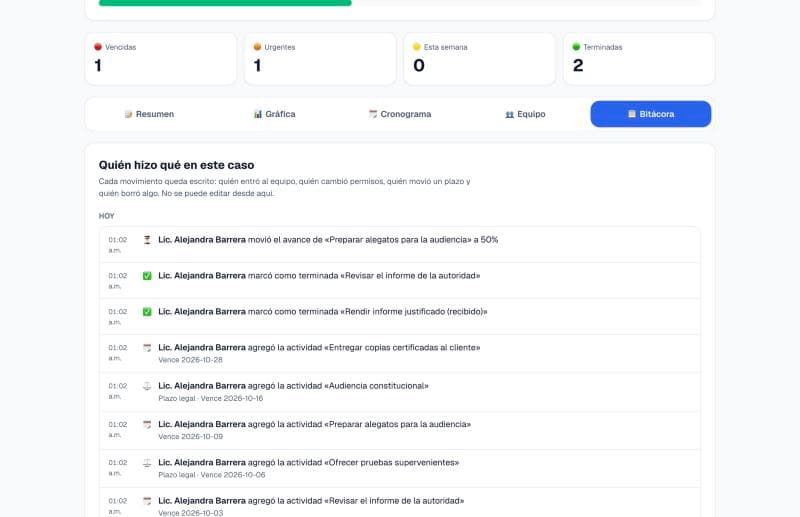Click 'Plazo legal · Vence 2026-10-16' text

click(211, 398)
